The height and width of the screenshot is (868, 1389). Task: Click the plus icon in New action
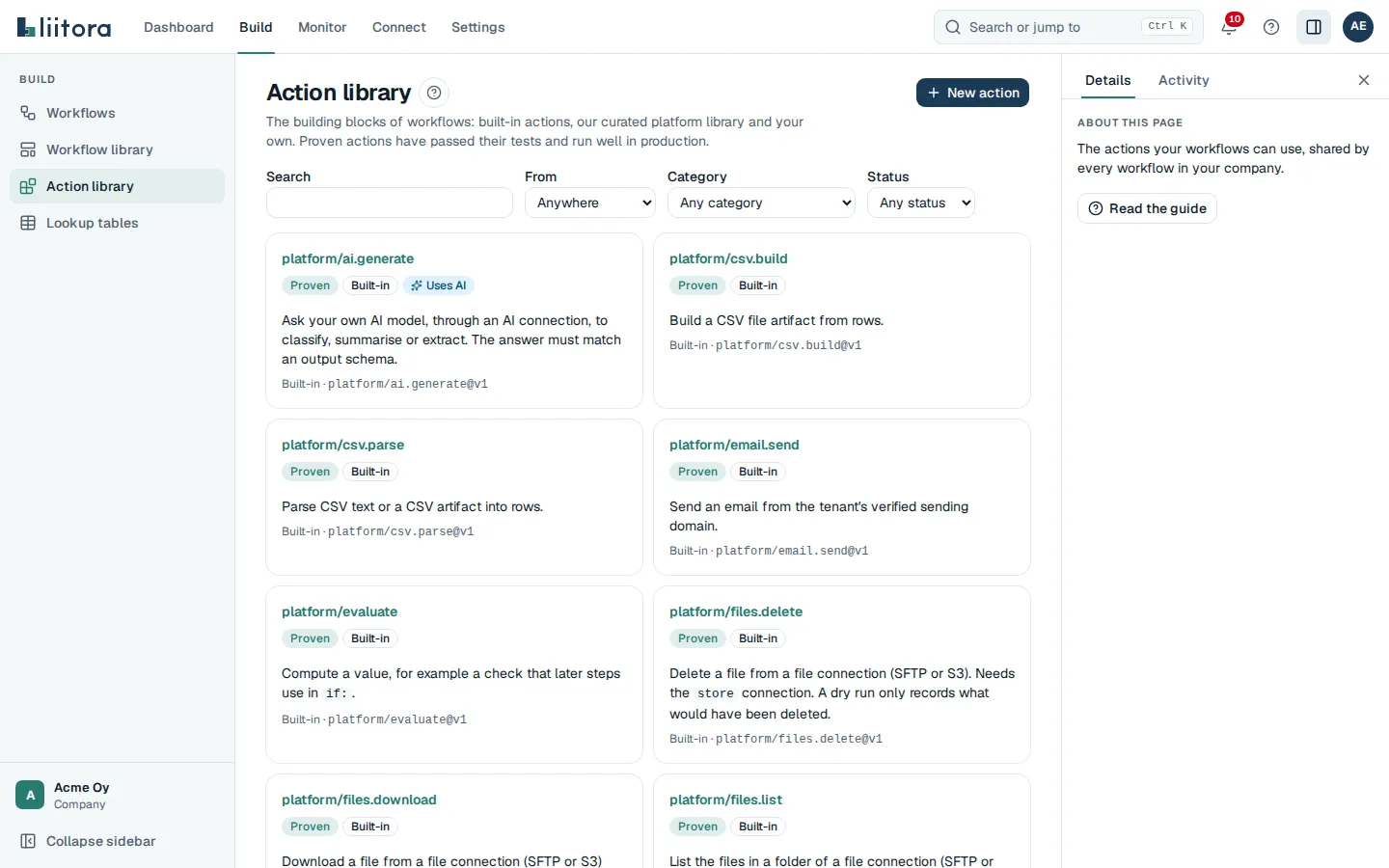tap(933, 93)
